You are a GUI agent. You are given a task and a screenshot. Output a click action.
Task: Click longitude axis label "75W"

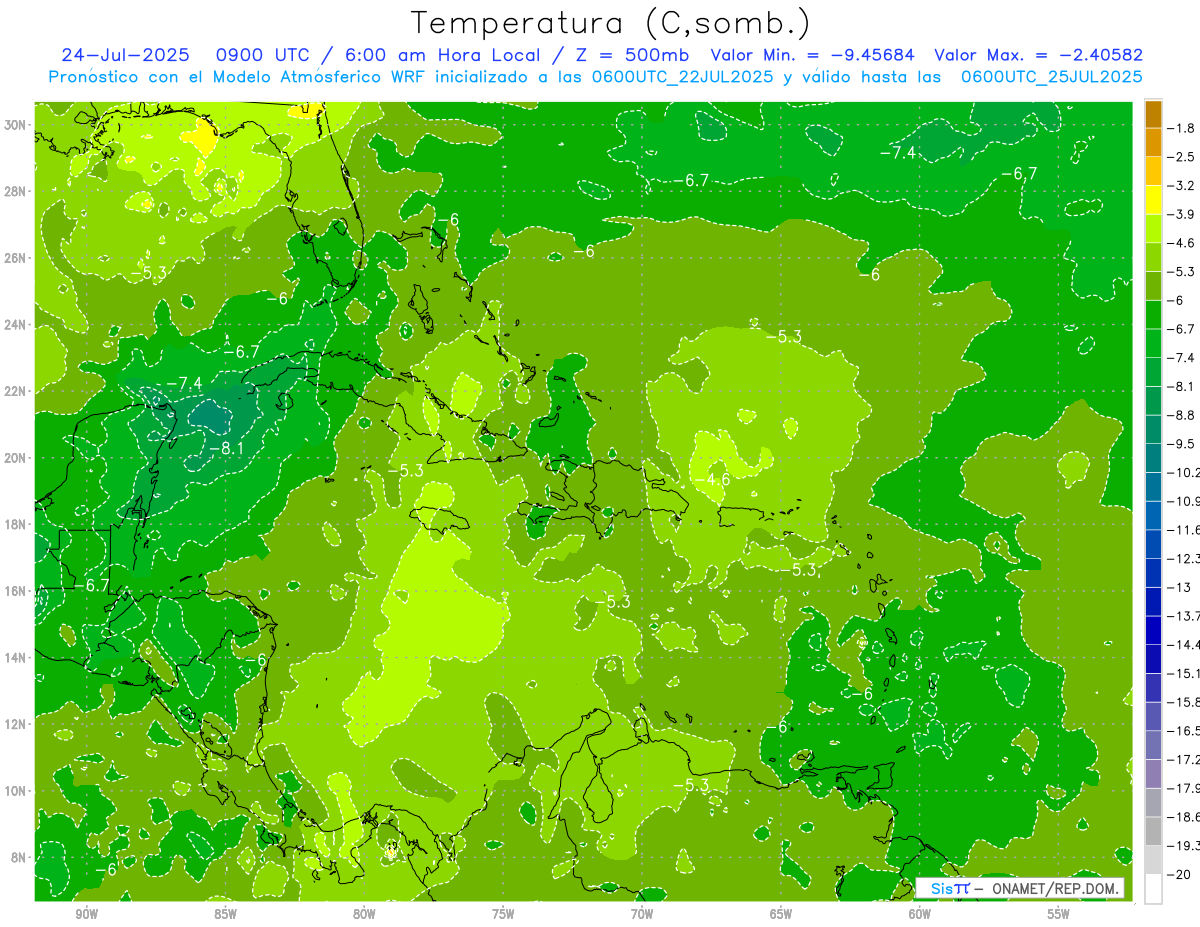click(x=504, y=914)
